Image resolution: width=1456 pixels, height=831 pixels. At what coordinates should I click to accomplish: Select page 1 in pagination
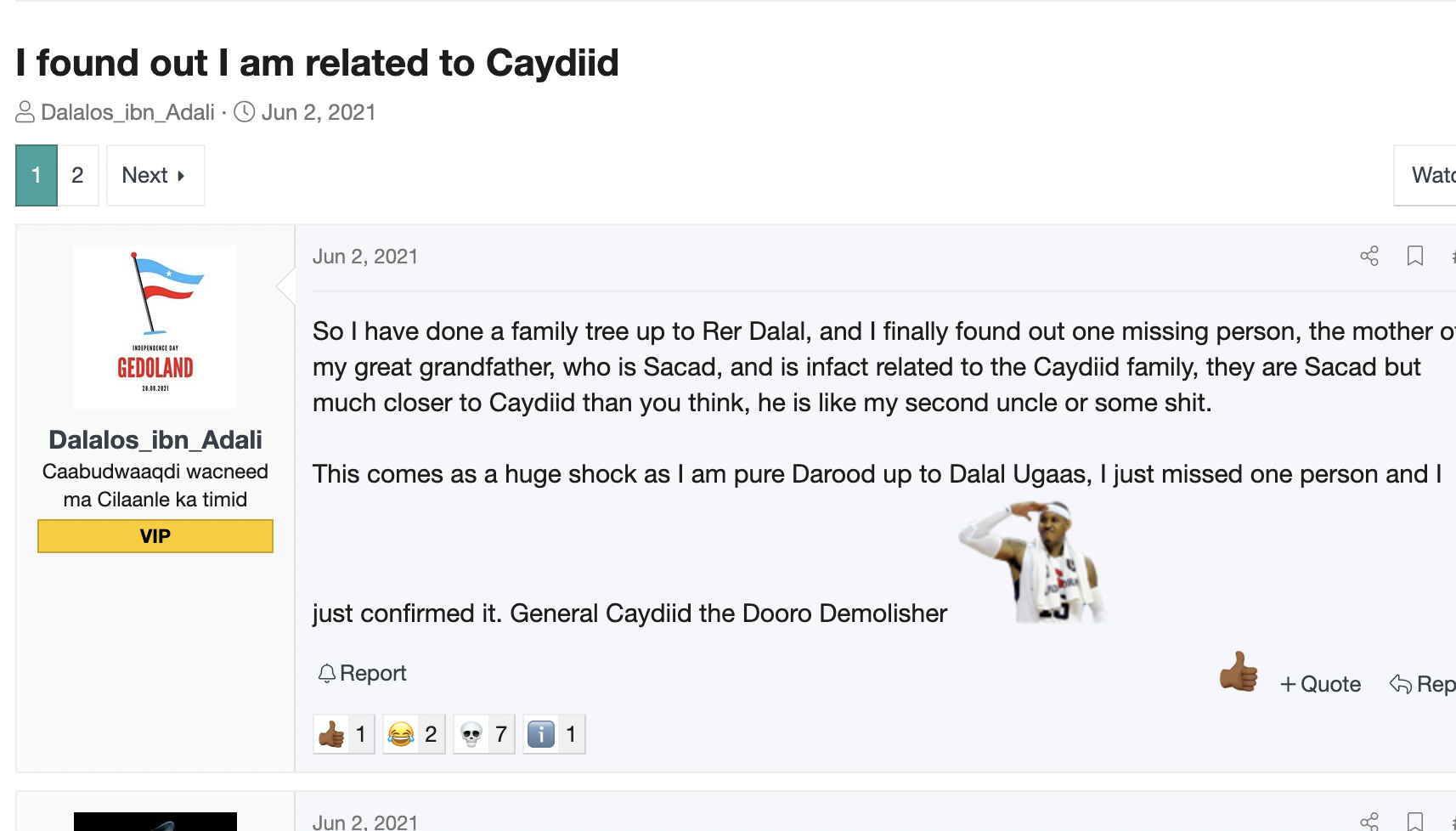pyautogui.click(x=37, y=176)
